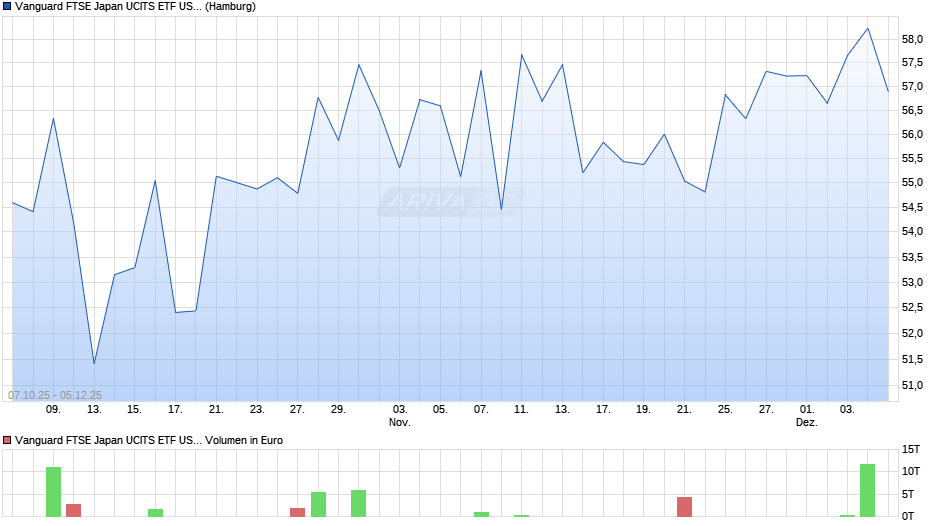Click the y-axis value '55,0'
The width and height of the screenshot is (940, 526).
[x=912, y=183]
